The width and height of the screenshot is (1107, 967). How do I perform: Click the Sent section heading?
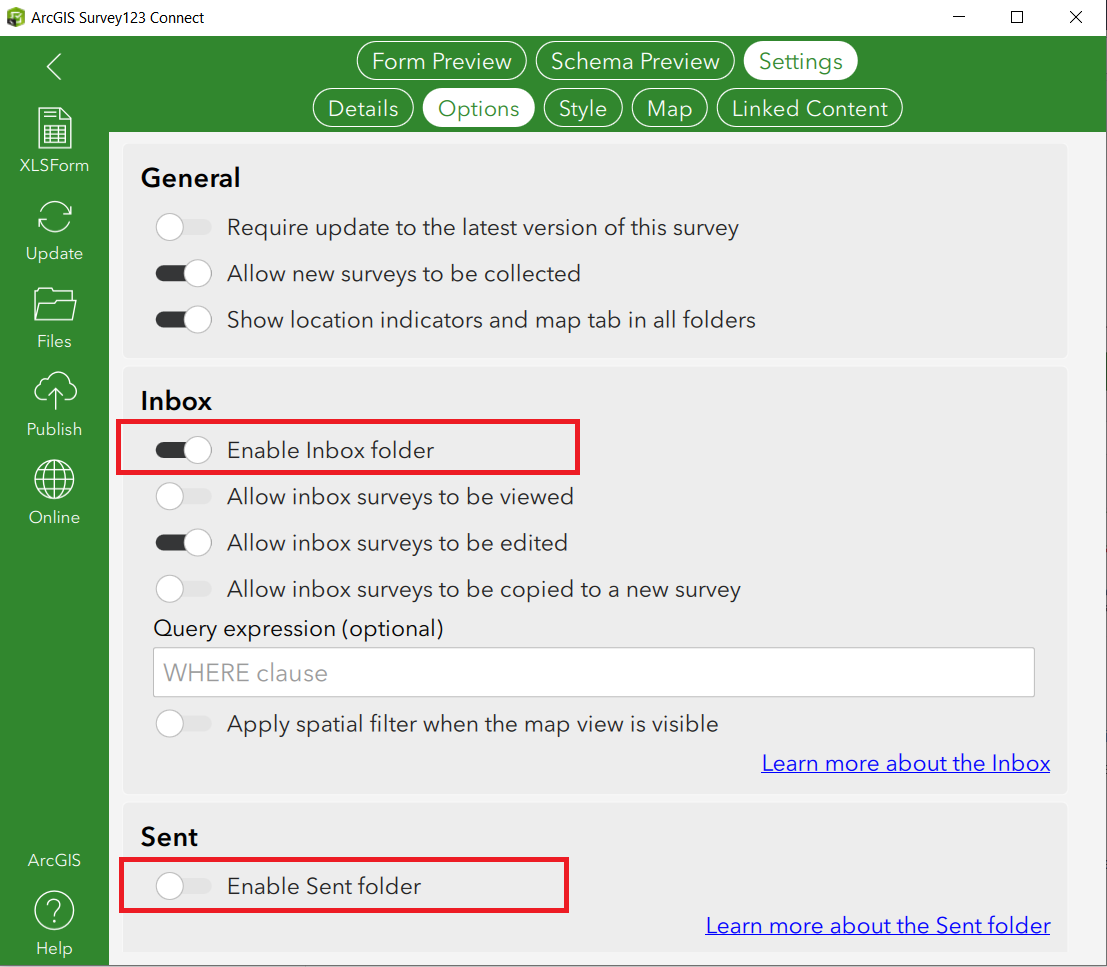point(169,836)
